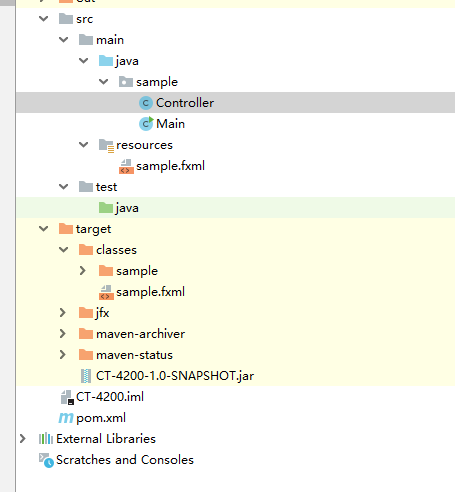455x492 pixels.
Task: Click the sample.fxml file icon under resources
Action: 126,166
